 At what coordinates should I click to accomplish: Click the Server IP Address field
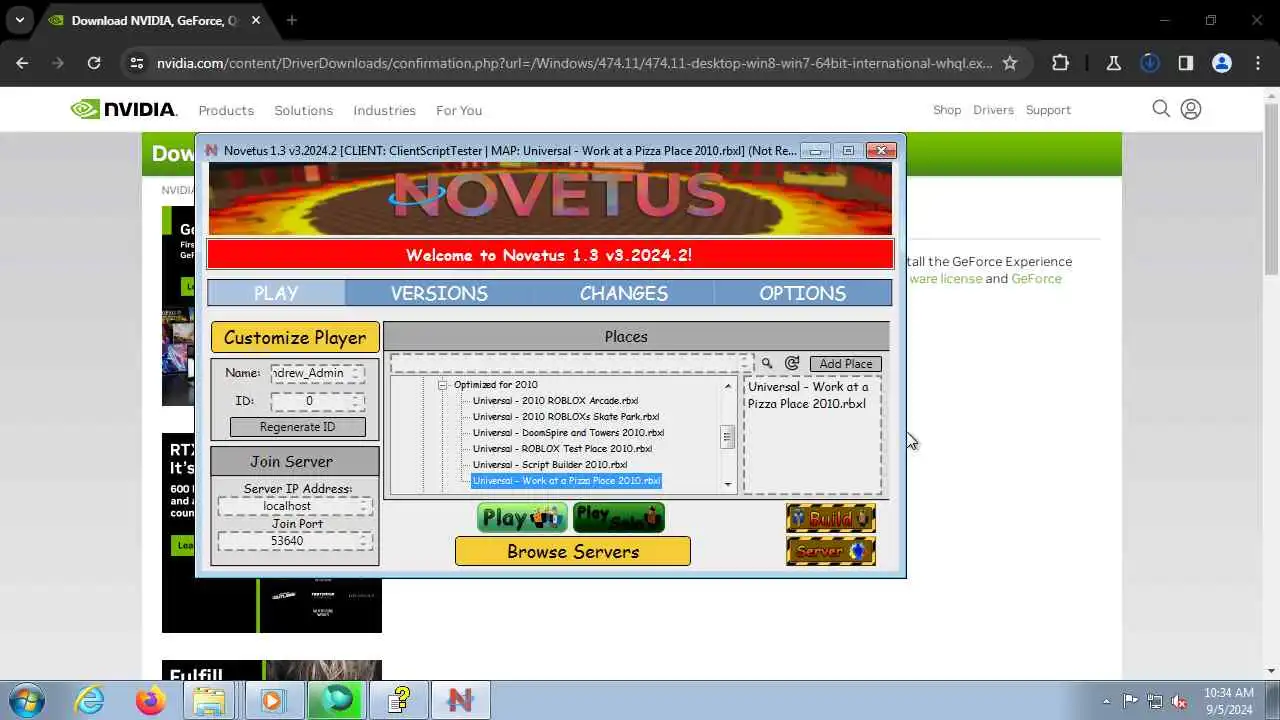[x=295, y=506]
